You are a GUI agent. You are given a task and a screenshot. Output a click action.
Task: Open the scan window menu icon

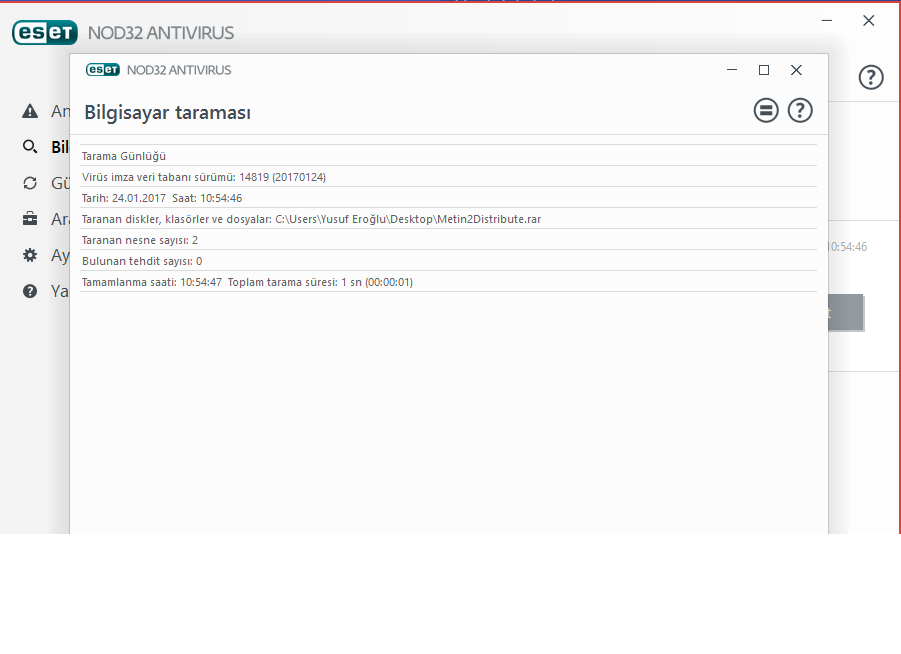(x=766, y=110)
